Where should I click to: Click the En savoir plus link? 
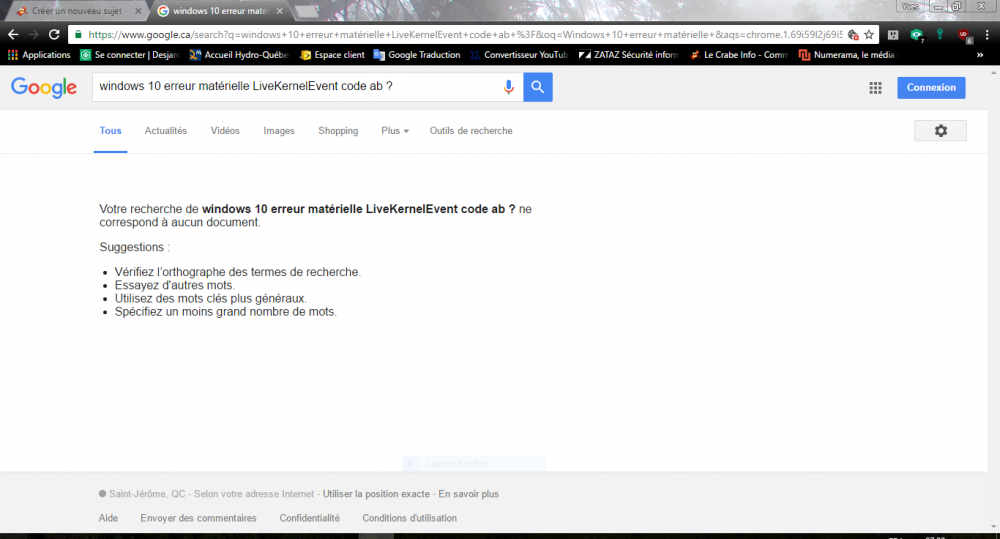(x=469, y=494)
